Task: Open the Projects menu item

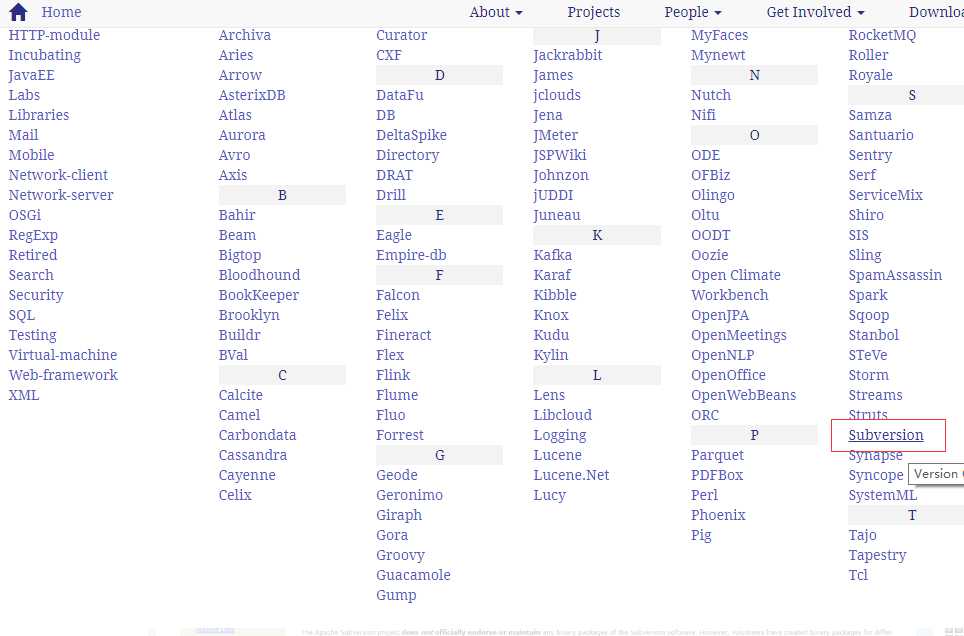Action: [x=593, y=12]
